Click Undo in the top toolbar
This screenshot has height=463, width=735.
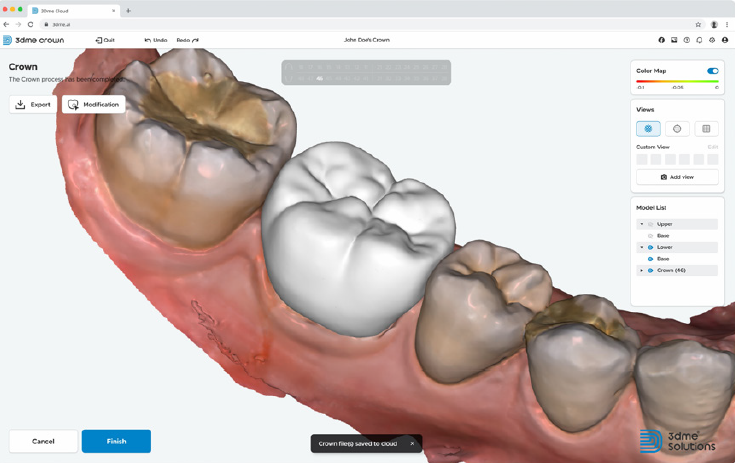click(155, 40)
